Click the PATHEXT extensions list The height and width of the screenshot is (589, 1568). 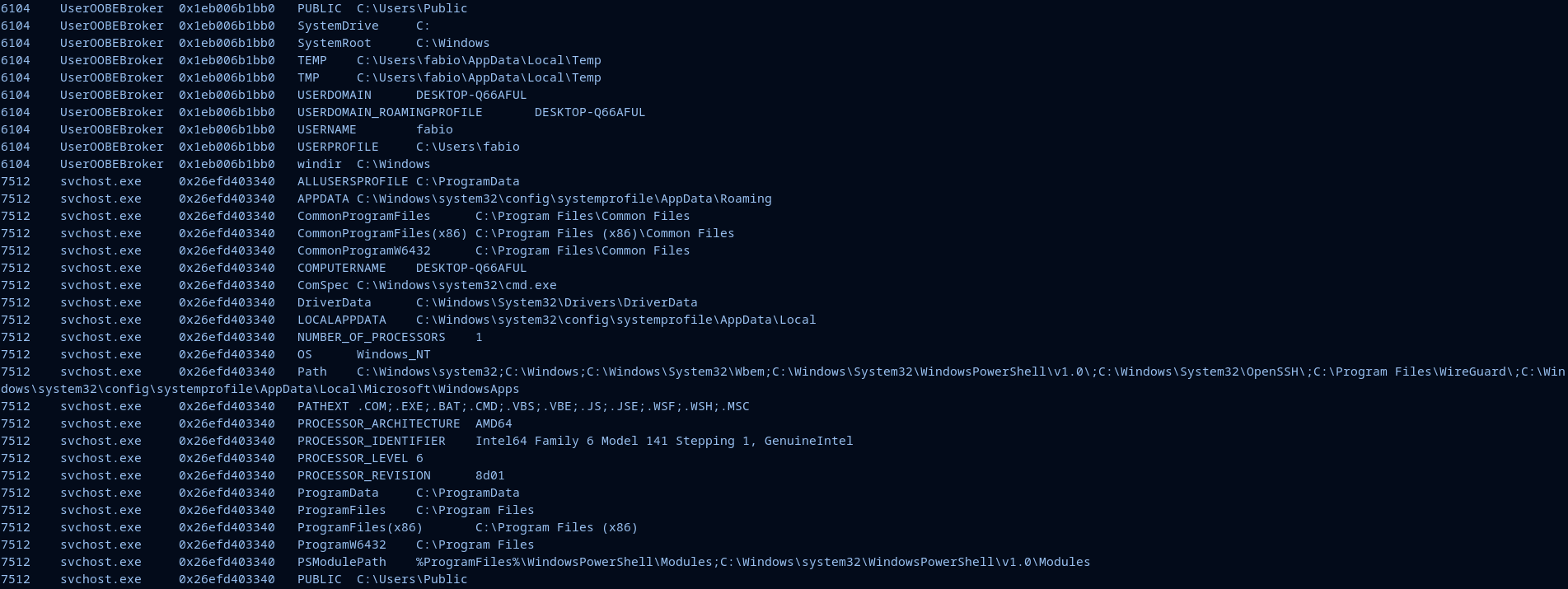point(553,406)
